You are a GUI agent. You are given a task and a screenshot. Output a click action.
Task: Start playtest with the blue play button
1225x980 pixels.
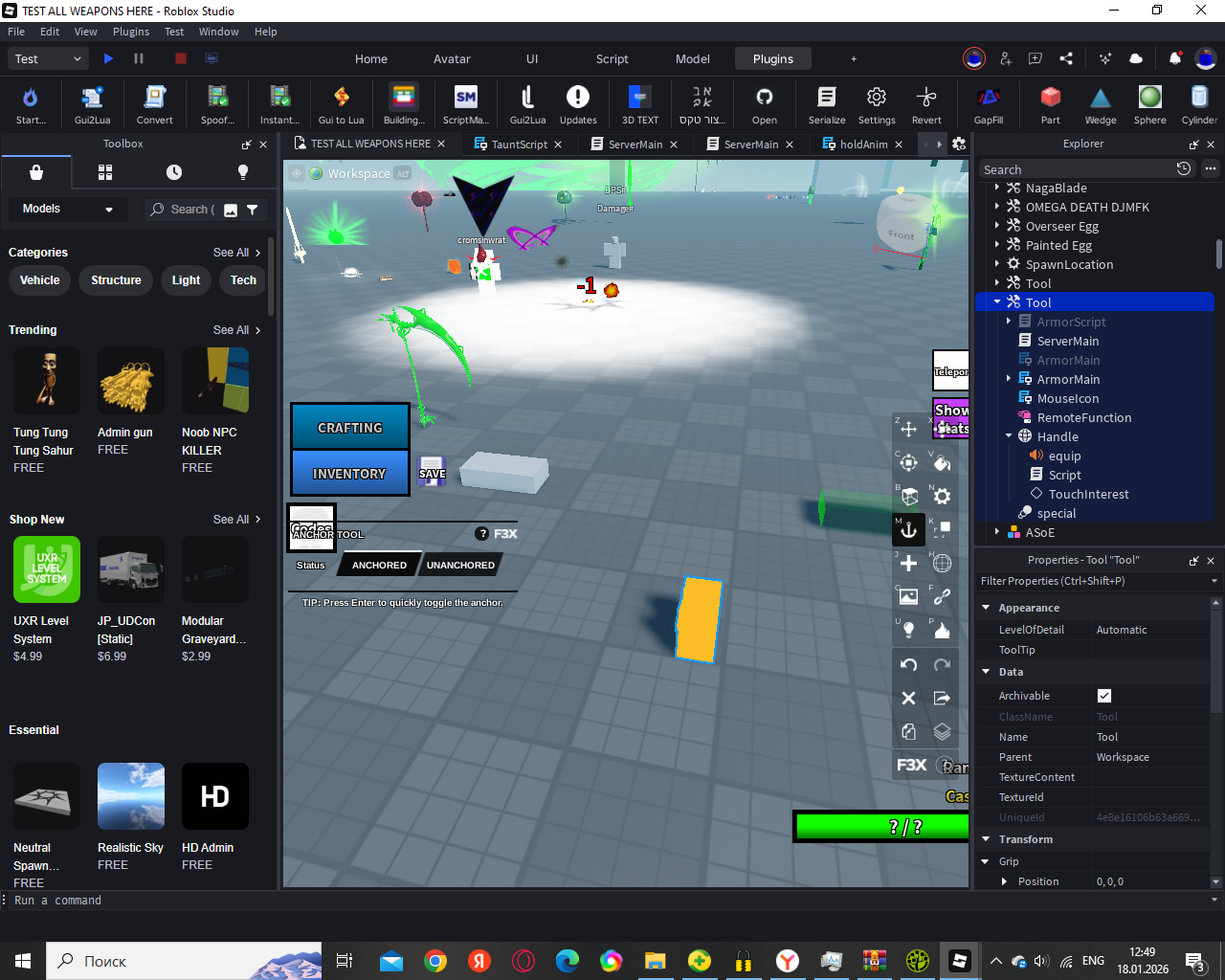click(x=108, y=58)
